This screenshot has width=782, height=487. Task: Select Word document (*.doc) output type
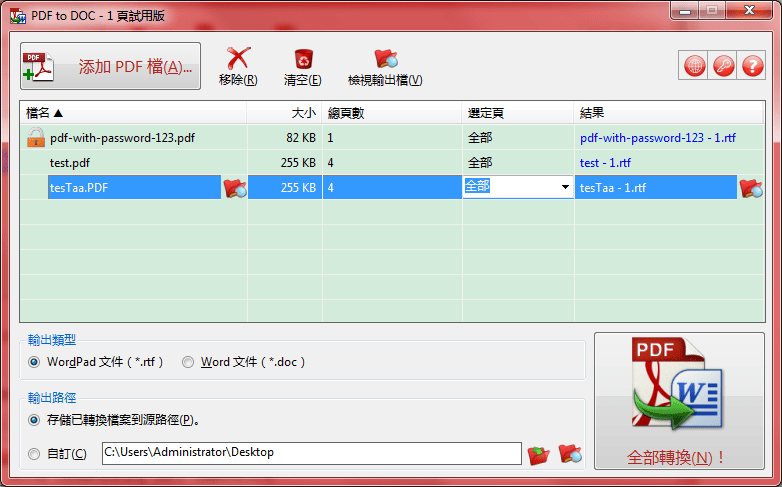coord(244,362)
